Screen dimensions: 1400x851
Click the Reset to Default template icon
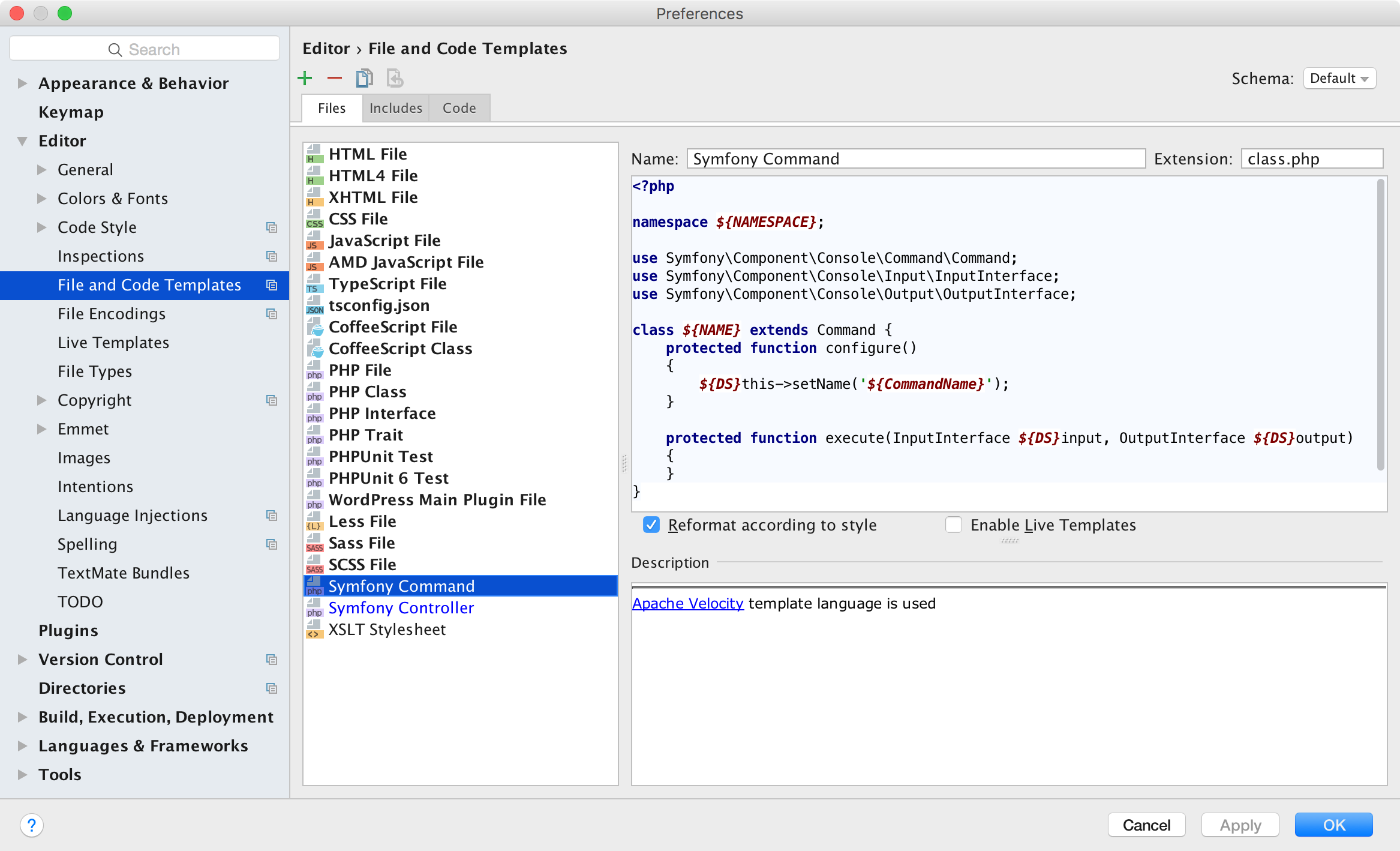pos(394,78)
